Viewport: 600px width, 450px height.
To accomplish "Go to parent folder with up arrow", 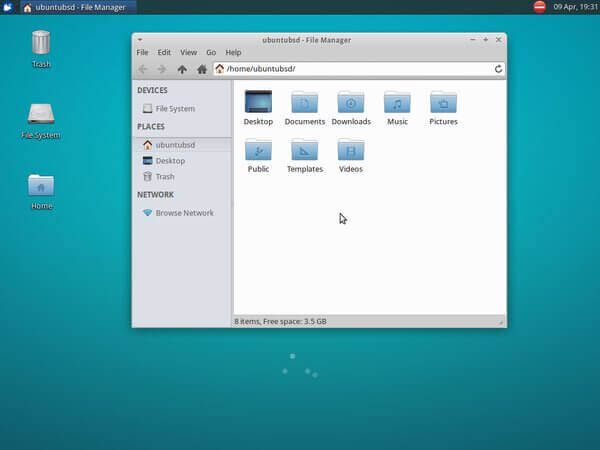I will 182,69.
